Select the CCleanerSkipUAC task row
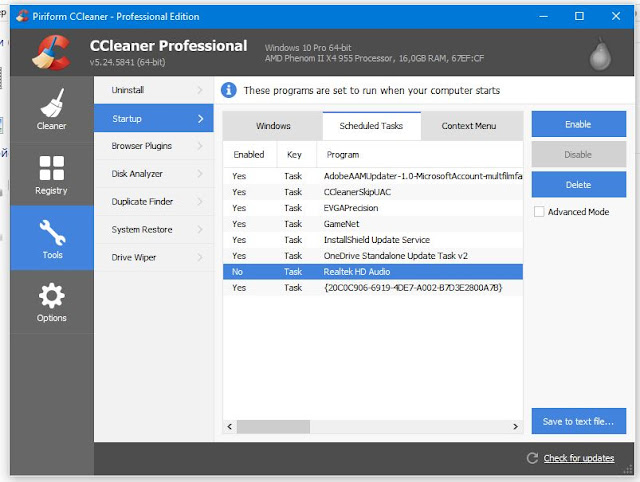 [x=373, y=192]
